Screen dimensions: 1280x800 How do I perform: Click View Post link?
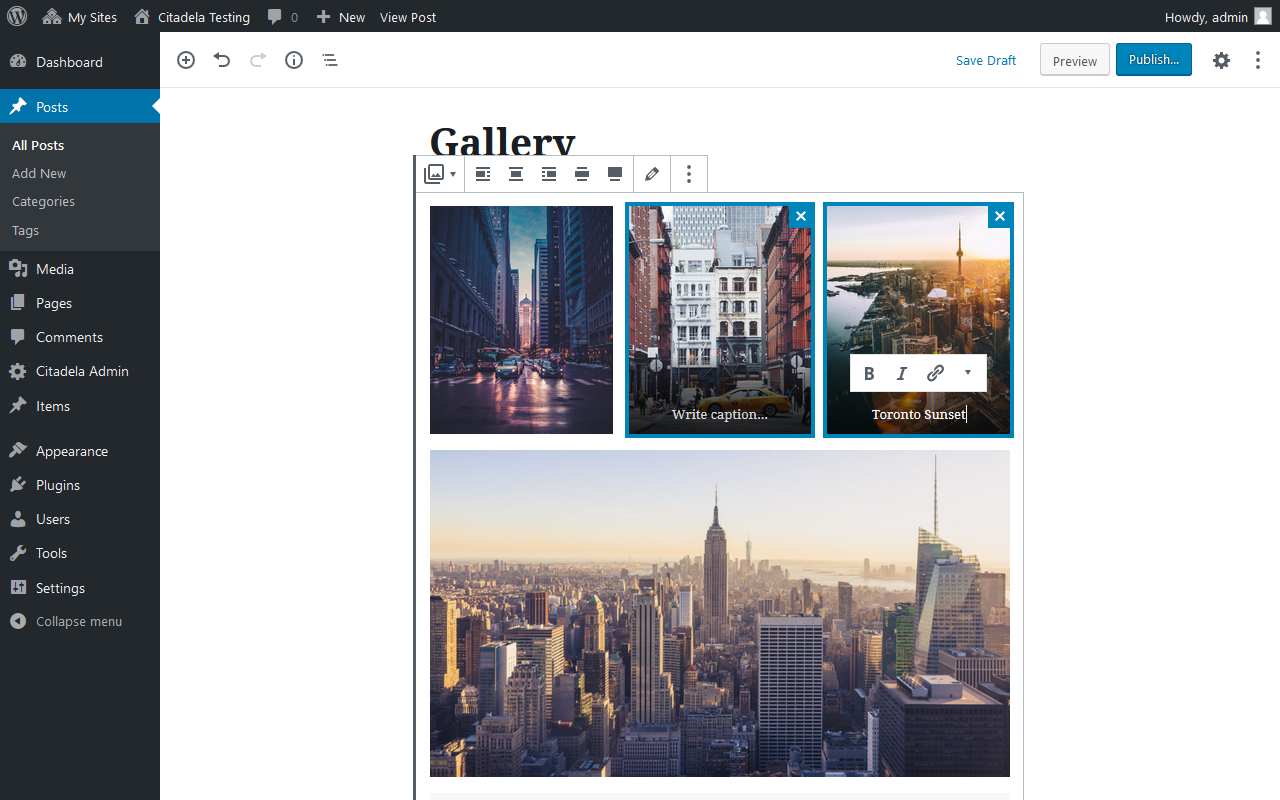pyautogui.click(x=408, y=17)
